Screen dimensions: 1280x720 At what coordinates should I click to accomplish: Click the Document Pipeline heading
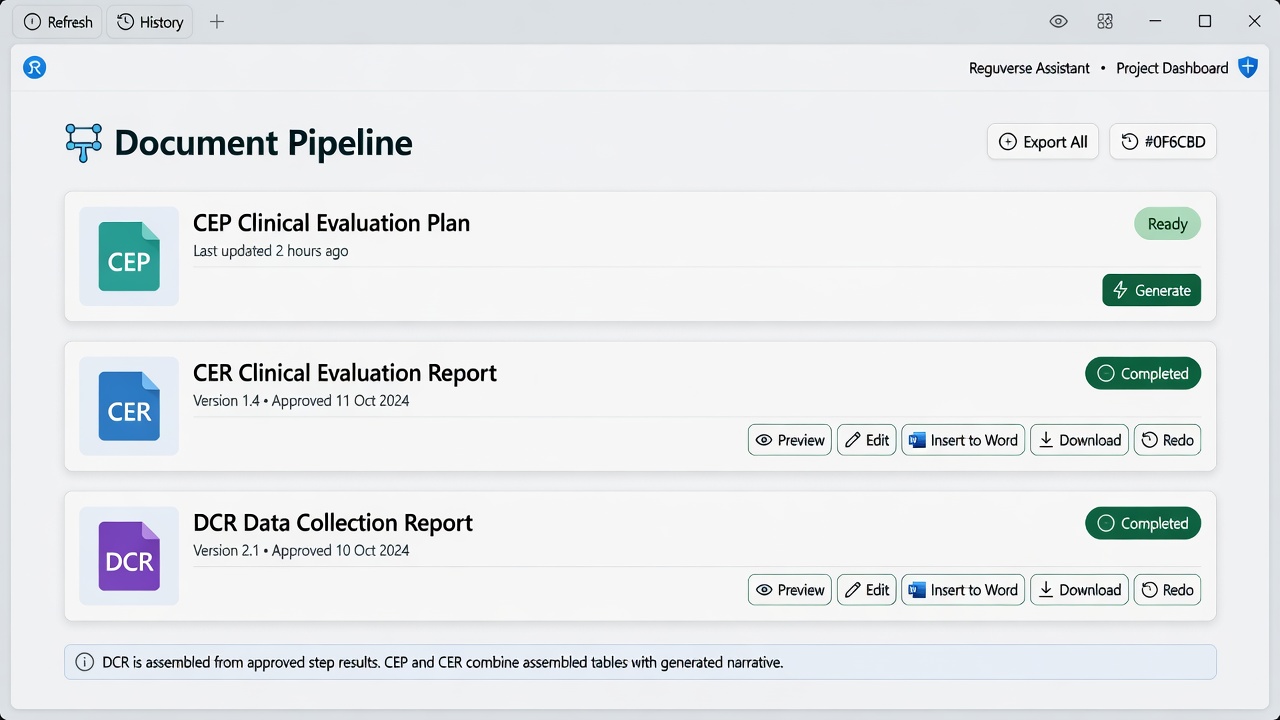[x=263, y=143]
